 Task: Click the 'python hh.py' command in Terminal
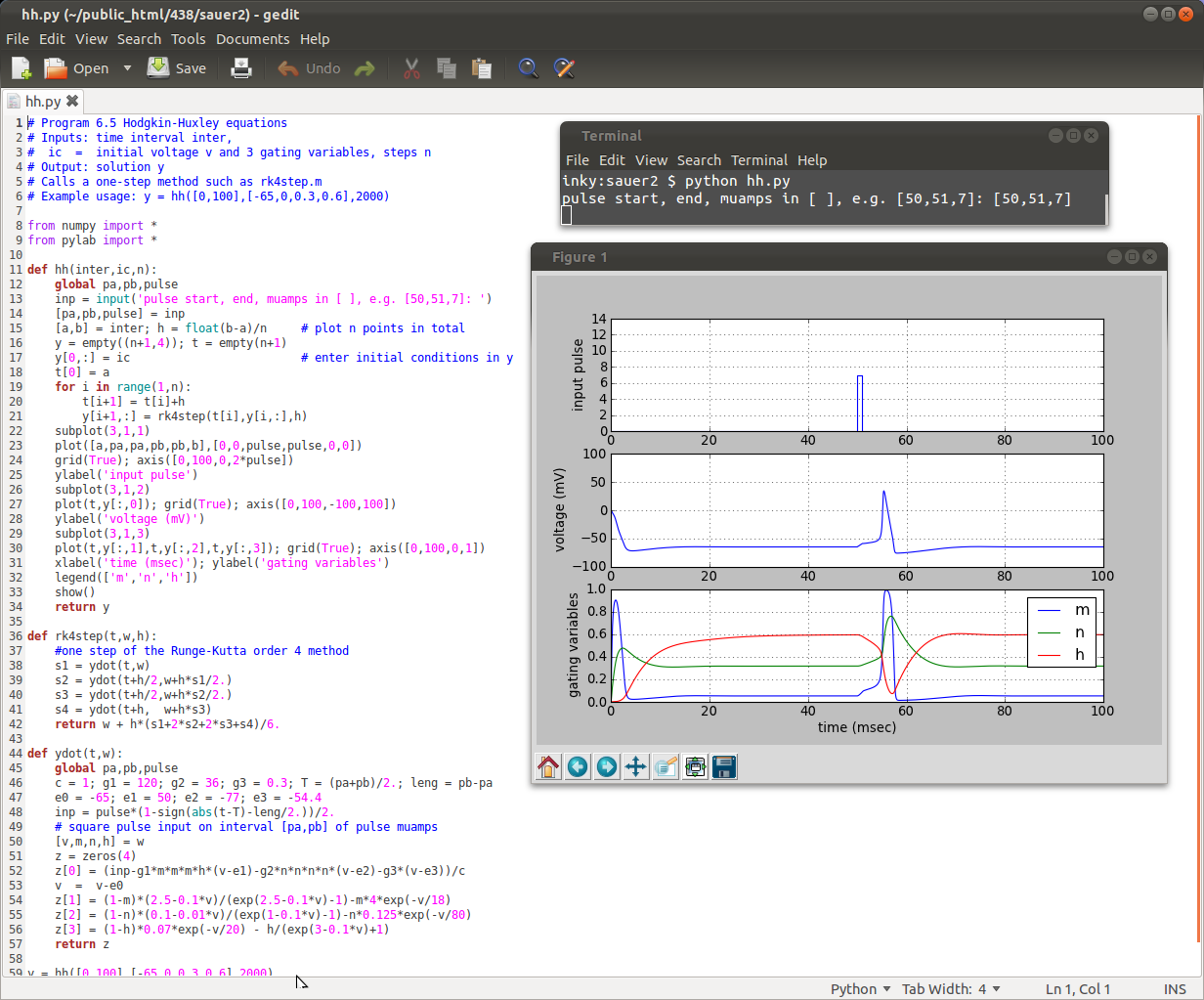click(x=737, y=181)
